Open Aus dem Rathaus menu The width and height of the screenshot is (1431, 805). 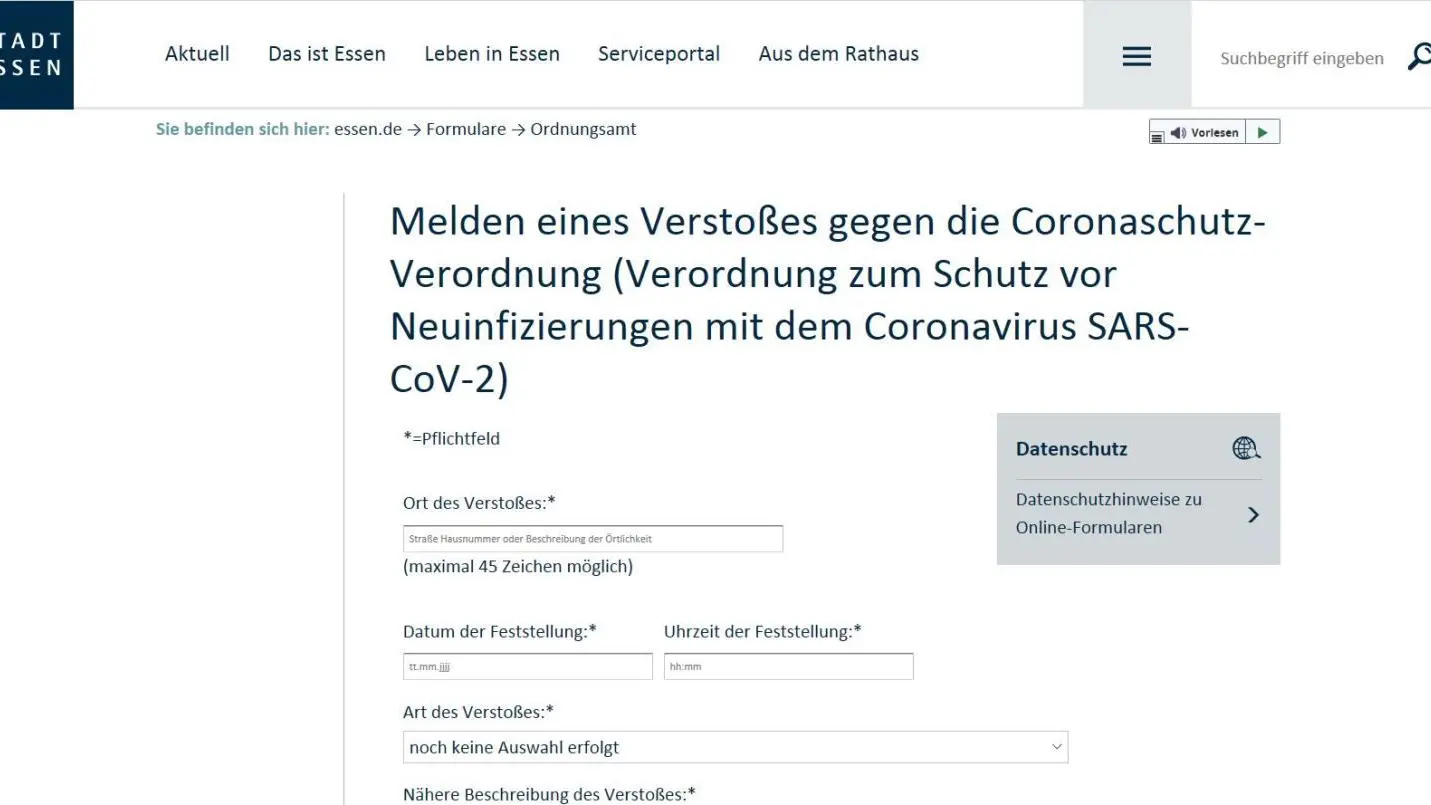click(838, 54)
